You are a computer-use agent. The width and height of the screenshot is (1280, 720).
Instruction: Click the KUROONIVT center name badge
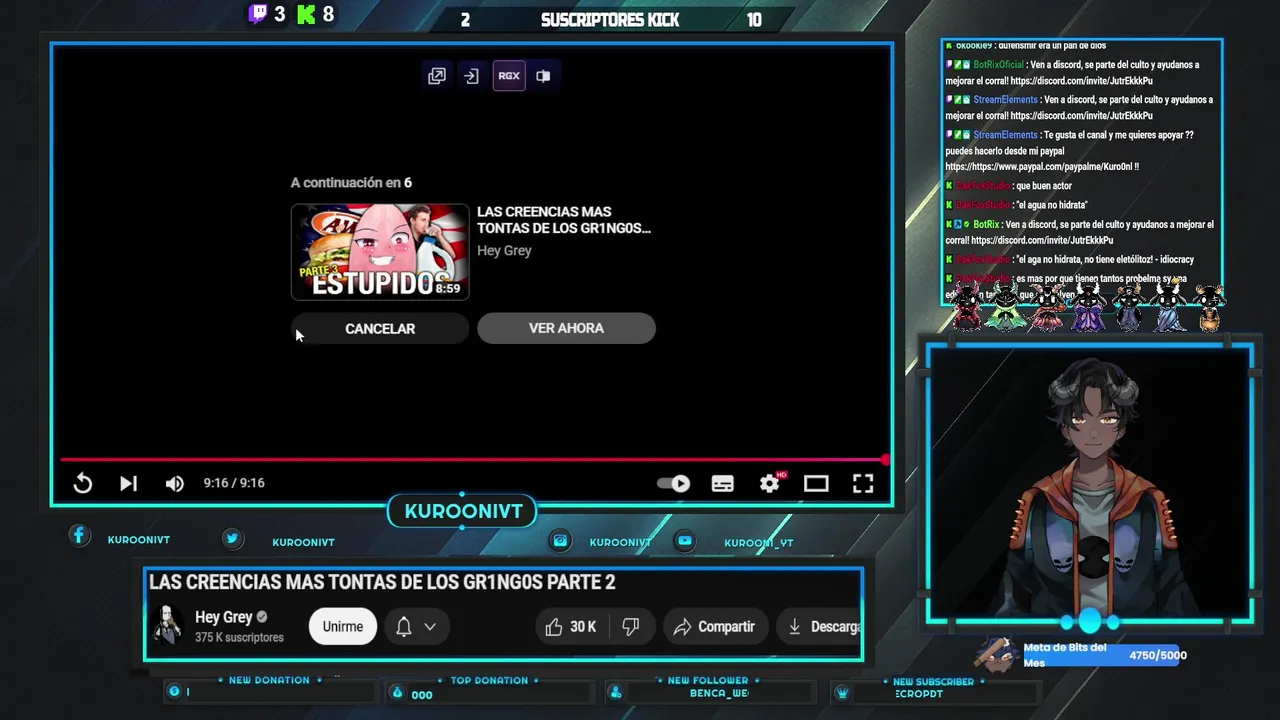[x=463, y=511]
